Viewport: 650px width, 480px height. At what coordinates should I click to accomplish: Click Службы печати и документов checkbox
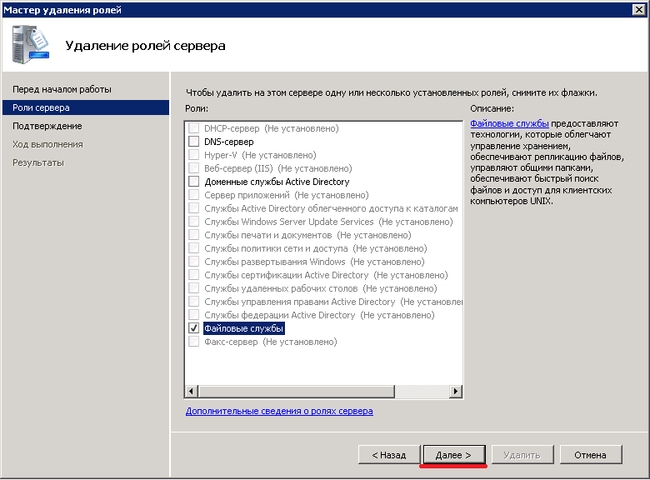point(194,235)
